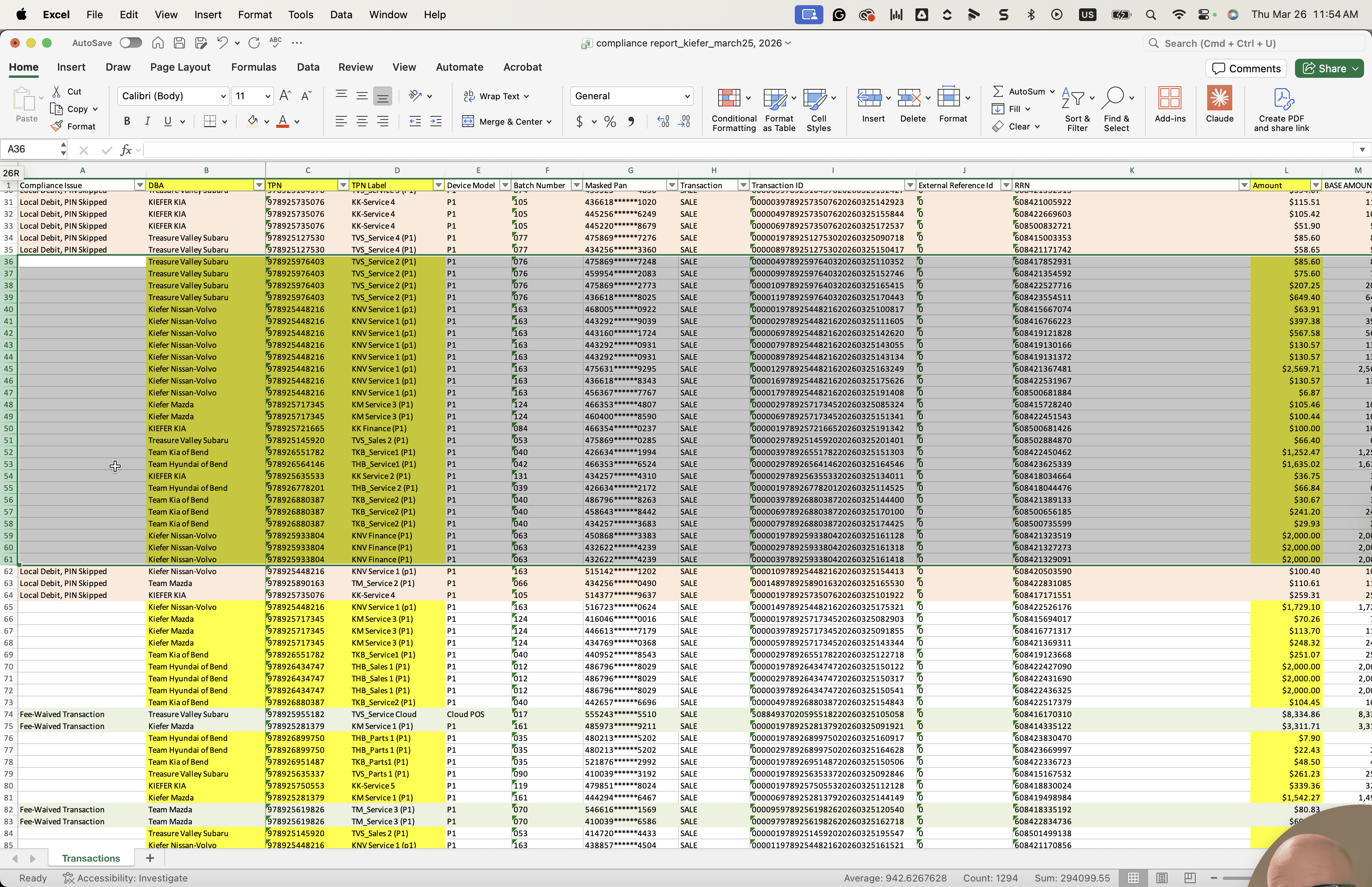The height and width of the screenshot is (887, 1372).
Task: Click the red font color swatch
Action: [x=283, y=121]
